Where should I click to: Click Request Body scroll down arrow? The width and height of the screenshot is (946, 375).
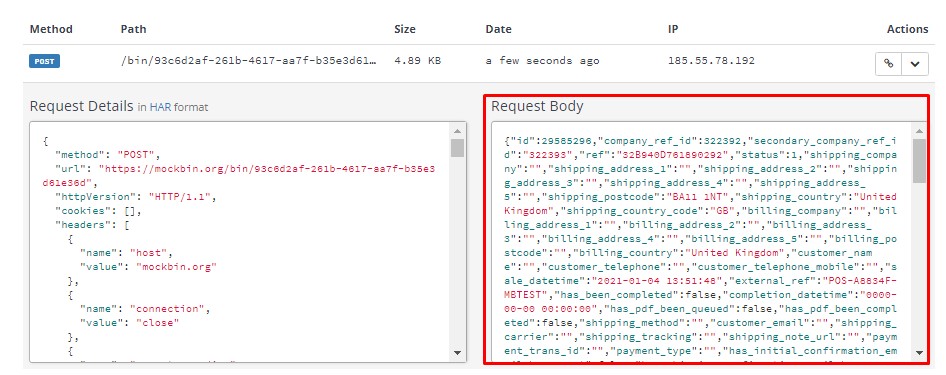click(x=919, y=353)
